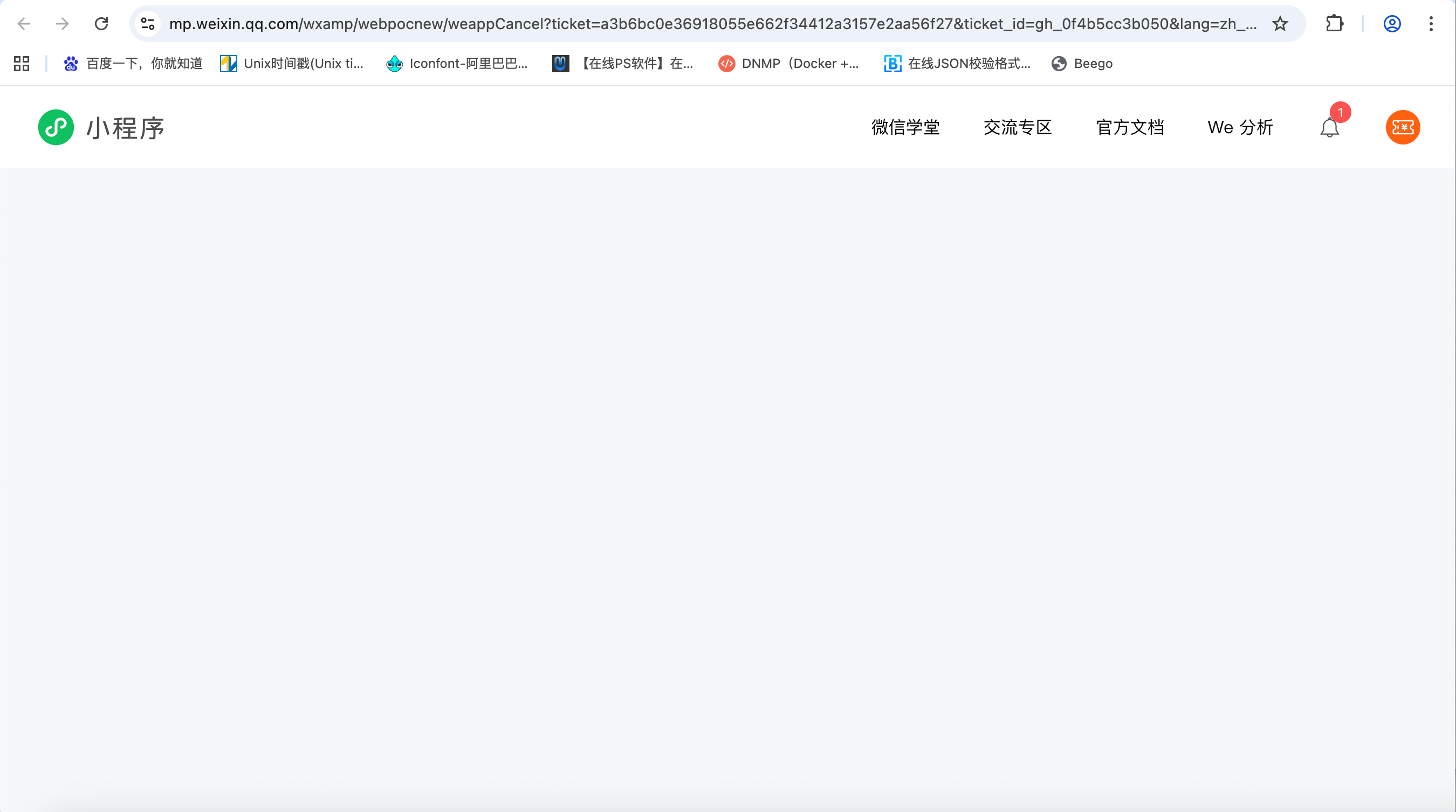The image size is (1456, 812).
Task: Click the browser reload icon
Action: coord(101,24)
